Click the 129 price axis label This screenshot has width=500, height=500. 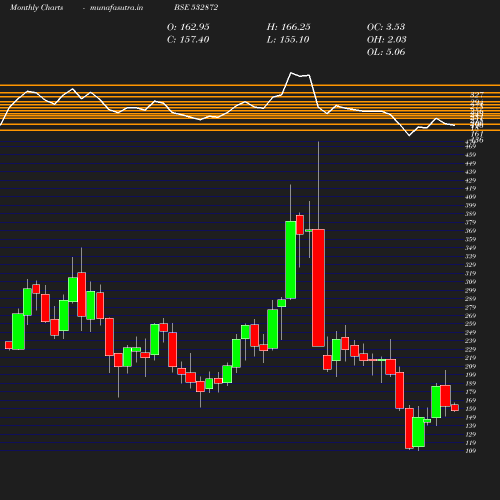coord(470,435)
